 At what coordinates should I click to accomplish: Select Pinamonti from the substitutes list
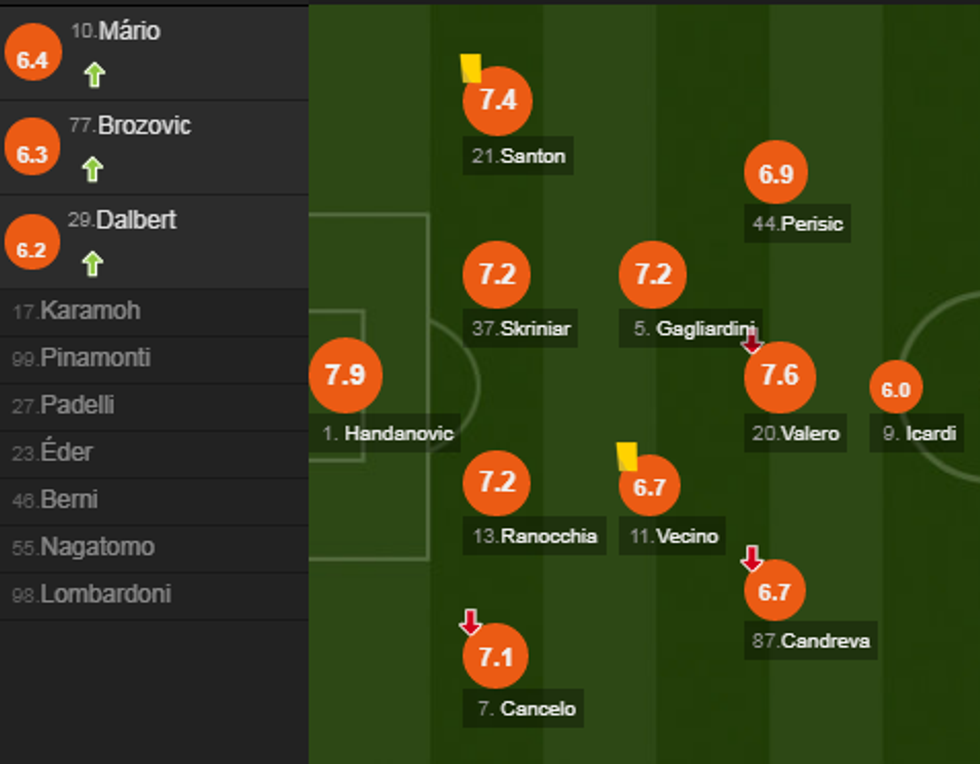click(82, 358)
